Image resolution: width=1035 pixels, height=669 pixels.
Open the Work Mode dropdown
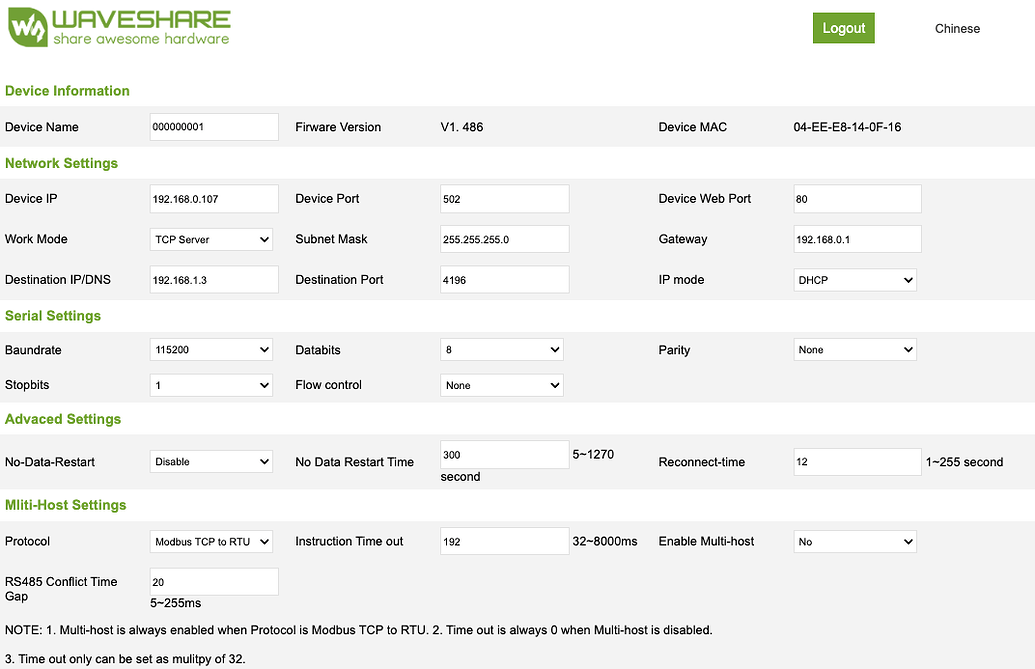211,239
